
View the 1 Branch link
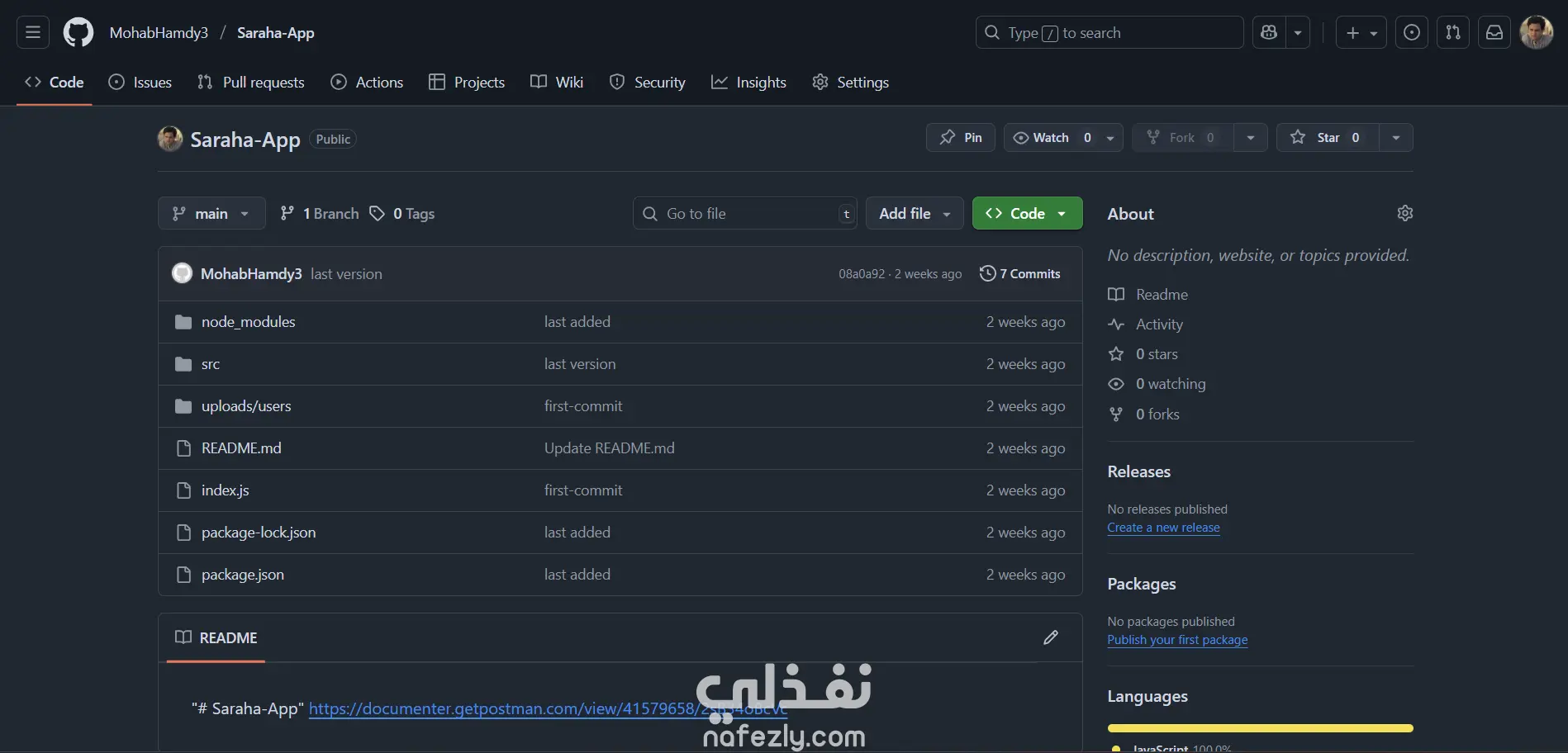(320, 213)
